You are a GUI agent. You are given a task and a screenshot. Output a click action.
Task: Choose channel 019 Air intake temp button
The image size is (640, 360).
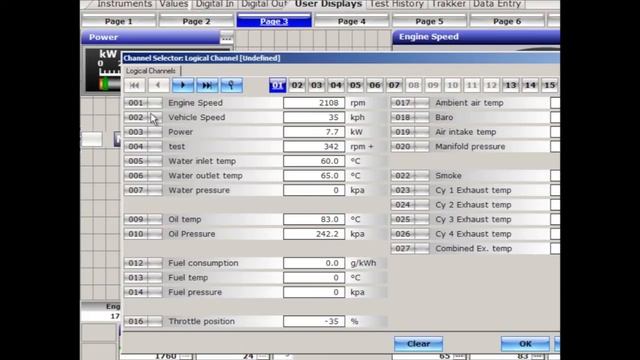pyautogui.click(x=410, y=132)
